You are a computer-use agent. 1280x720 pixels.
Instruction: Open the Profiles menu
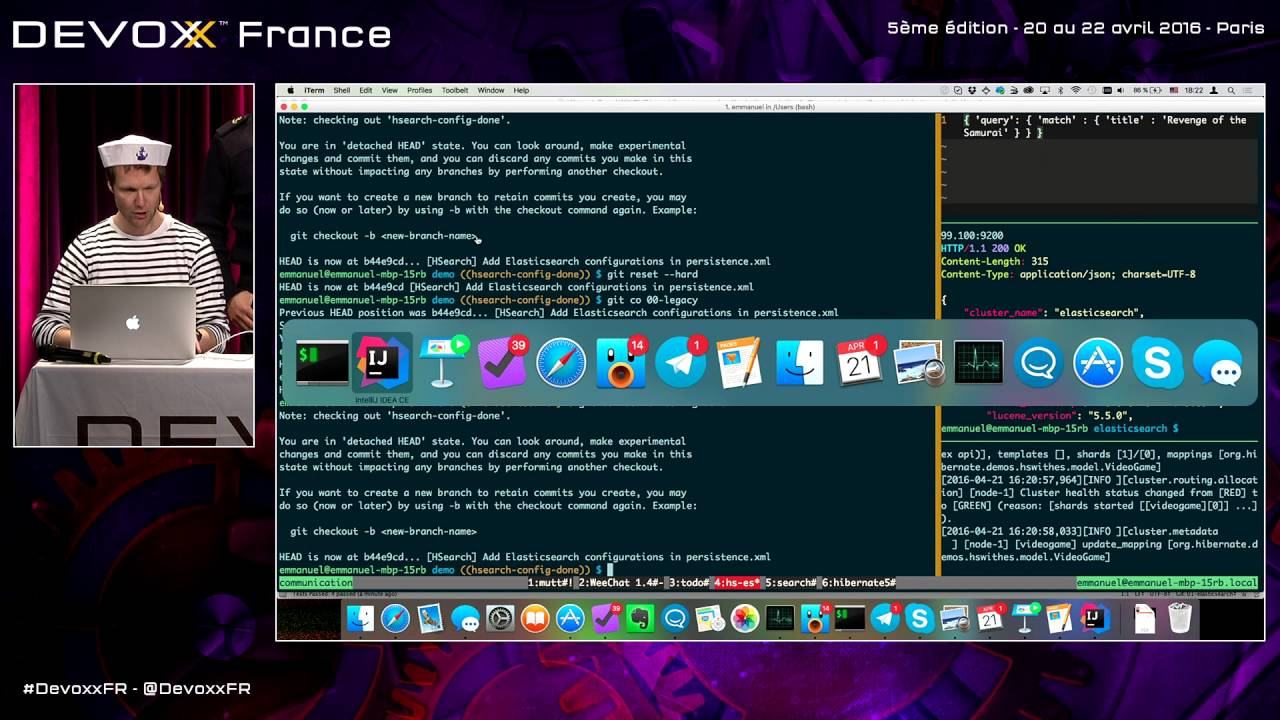[420, 90]
